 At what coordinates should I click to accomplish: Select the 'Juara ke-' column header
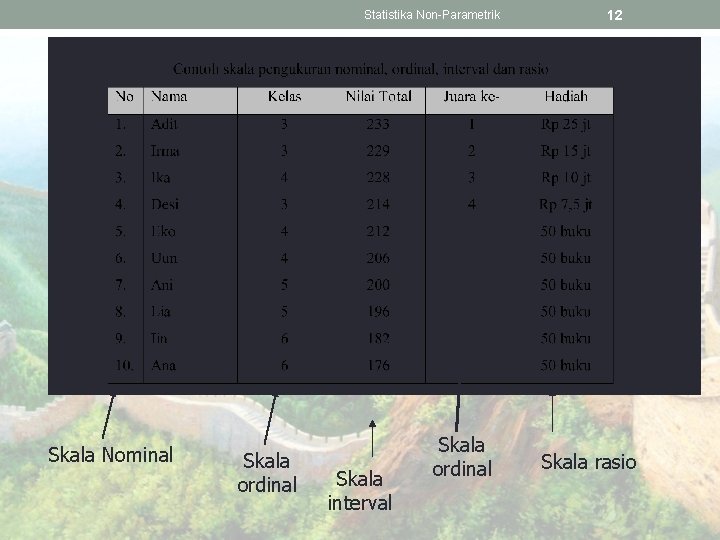[471, 96]
